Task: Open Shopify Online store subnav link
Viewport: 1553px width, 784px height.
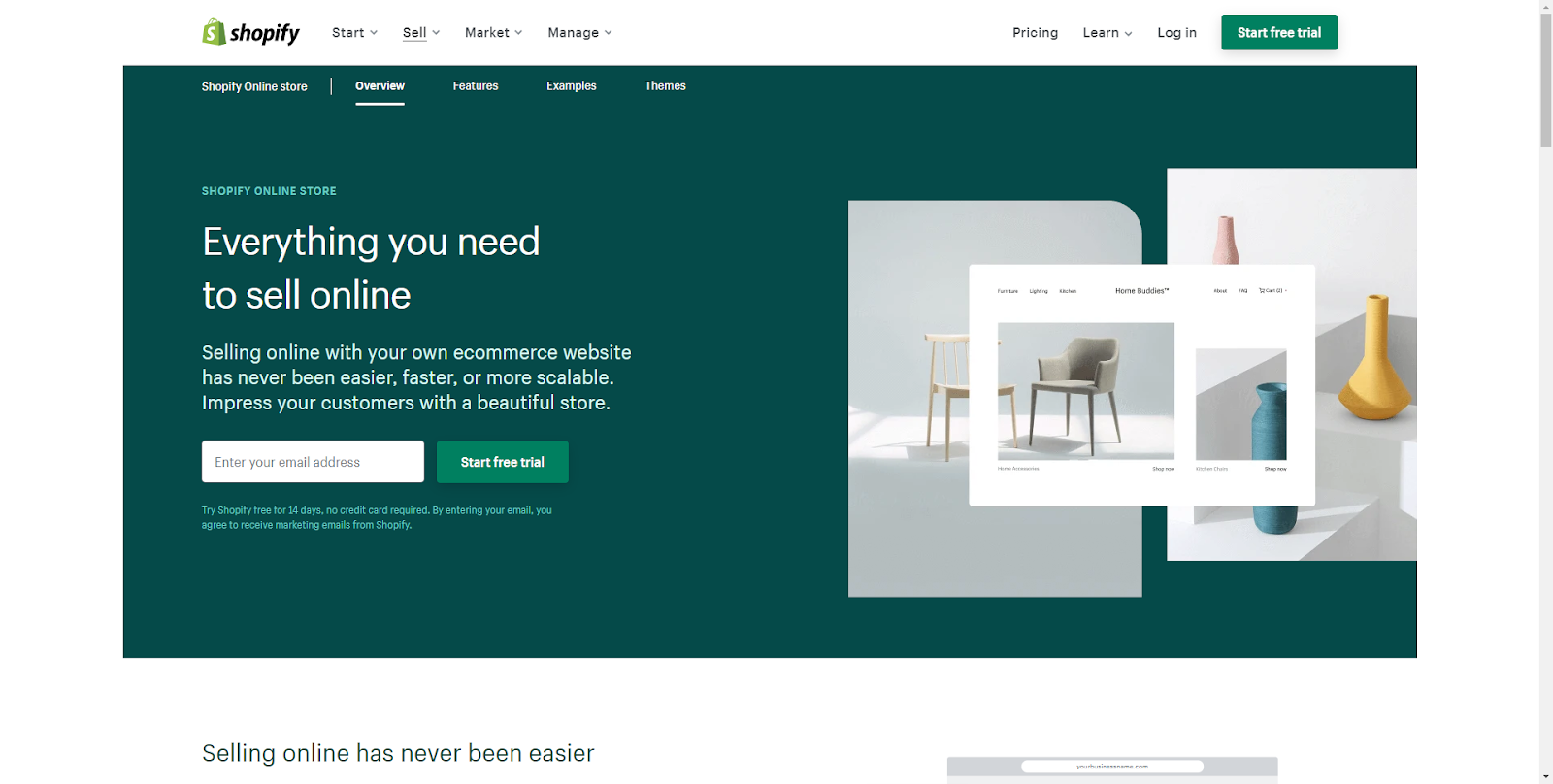Action: click(x=254, y=86)
